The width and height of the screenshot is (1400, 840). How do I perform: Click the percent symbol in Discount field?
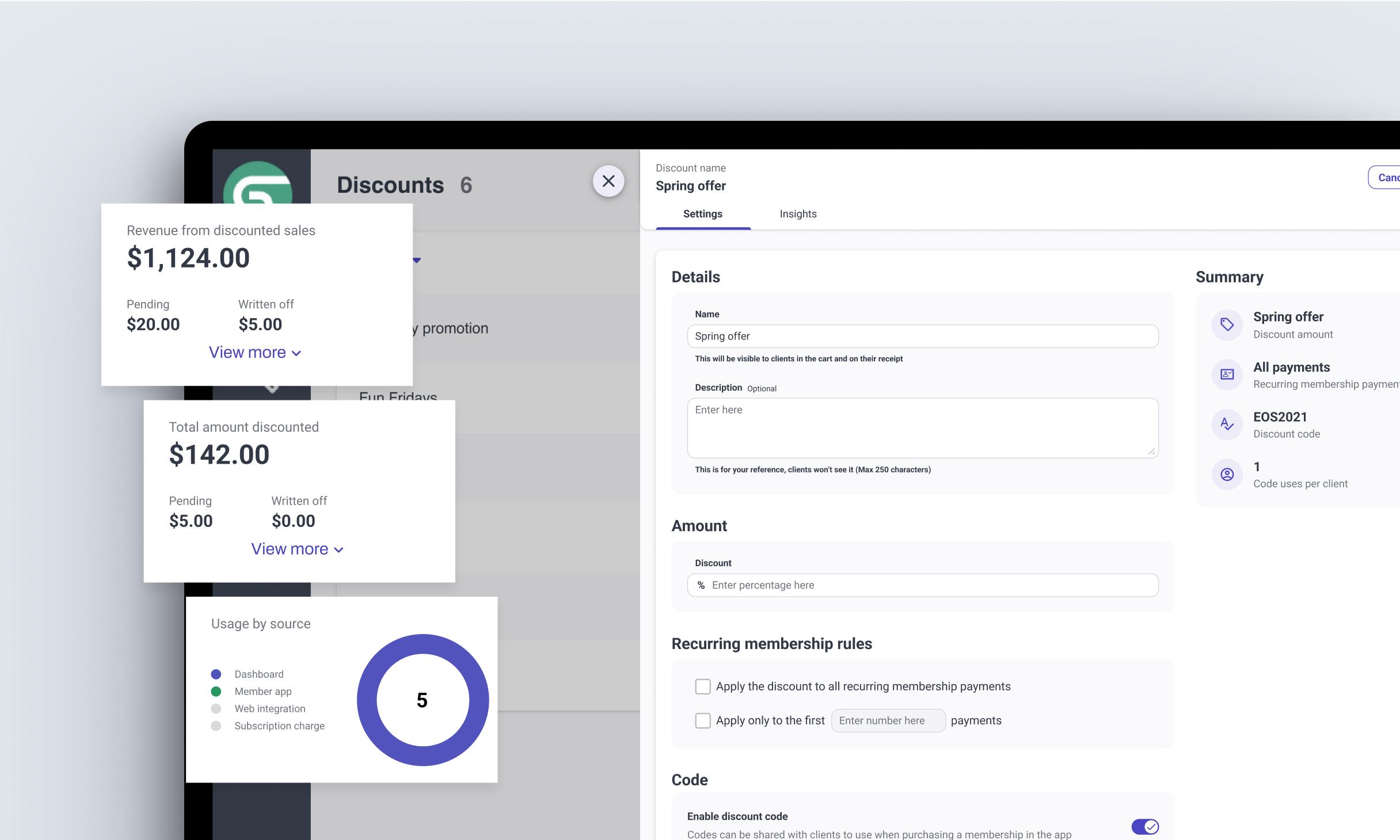(x=701, y=585)
